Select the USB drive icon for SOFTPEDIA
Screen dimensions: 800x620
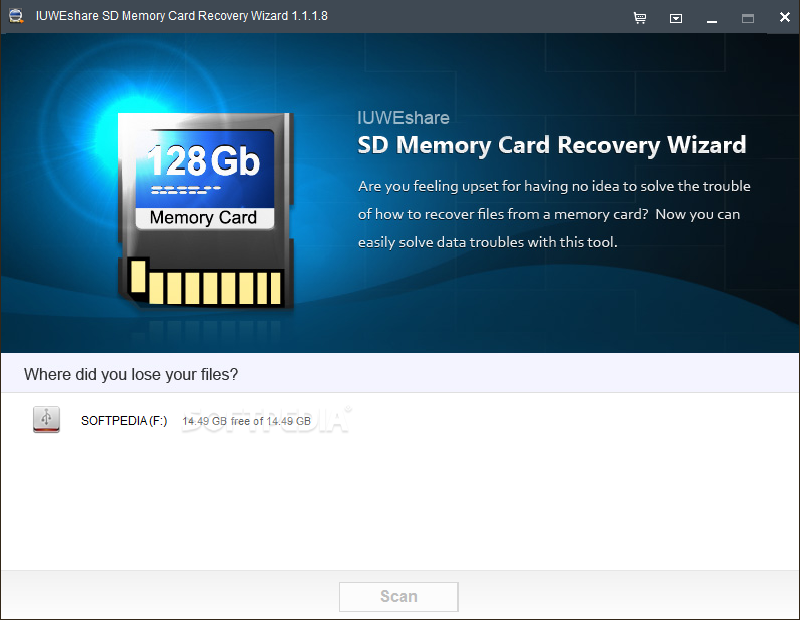(x=46, y=419)
